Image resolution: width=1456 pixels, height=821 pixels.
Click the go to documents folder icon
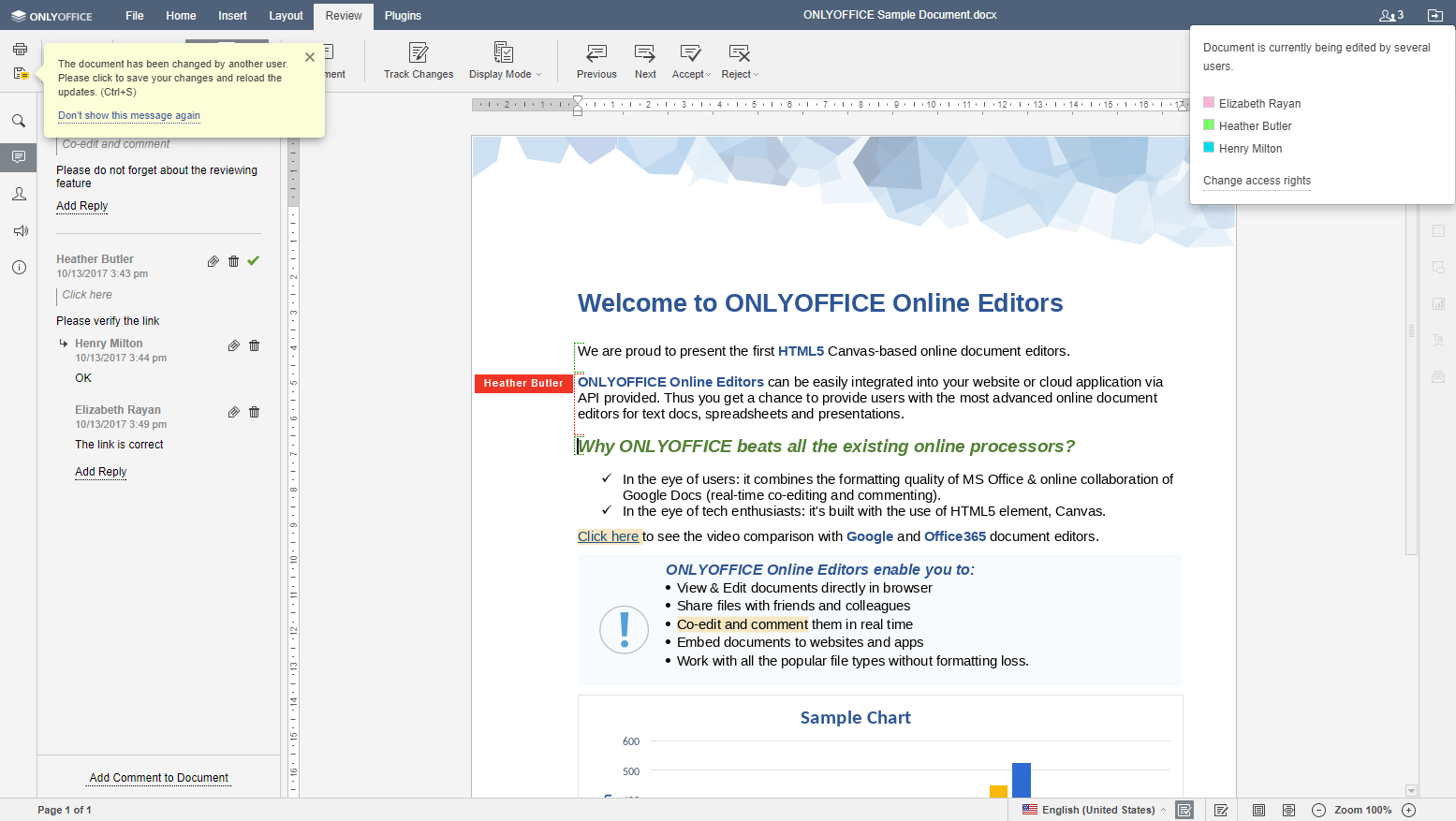coord(1435,15)
